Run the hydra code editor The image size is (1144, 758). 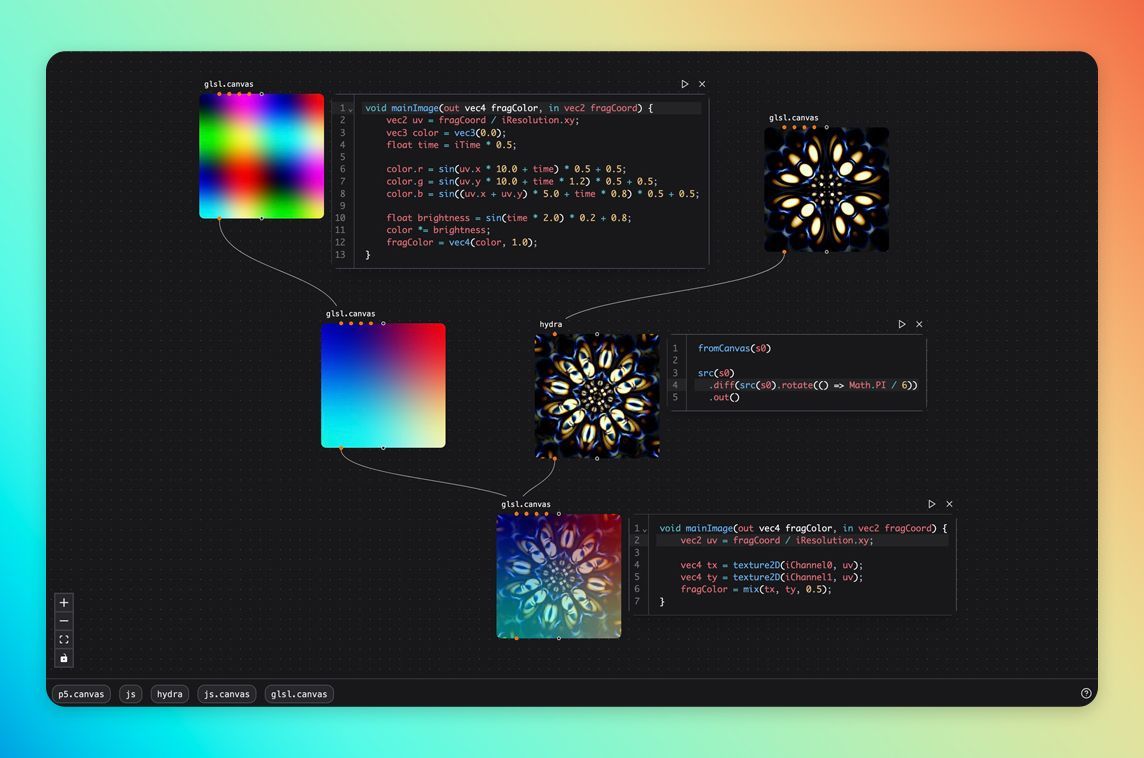click(902, 324)
